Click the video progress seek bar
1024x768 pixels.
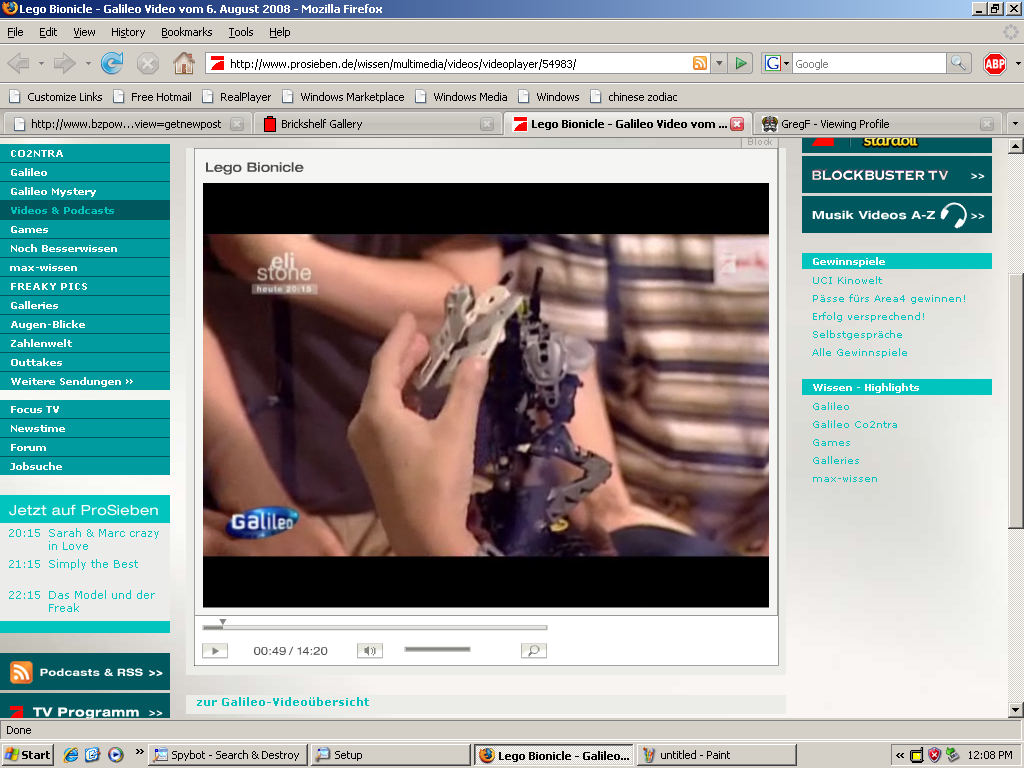[375, 628]
